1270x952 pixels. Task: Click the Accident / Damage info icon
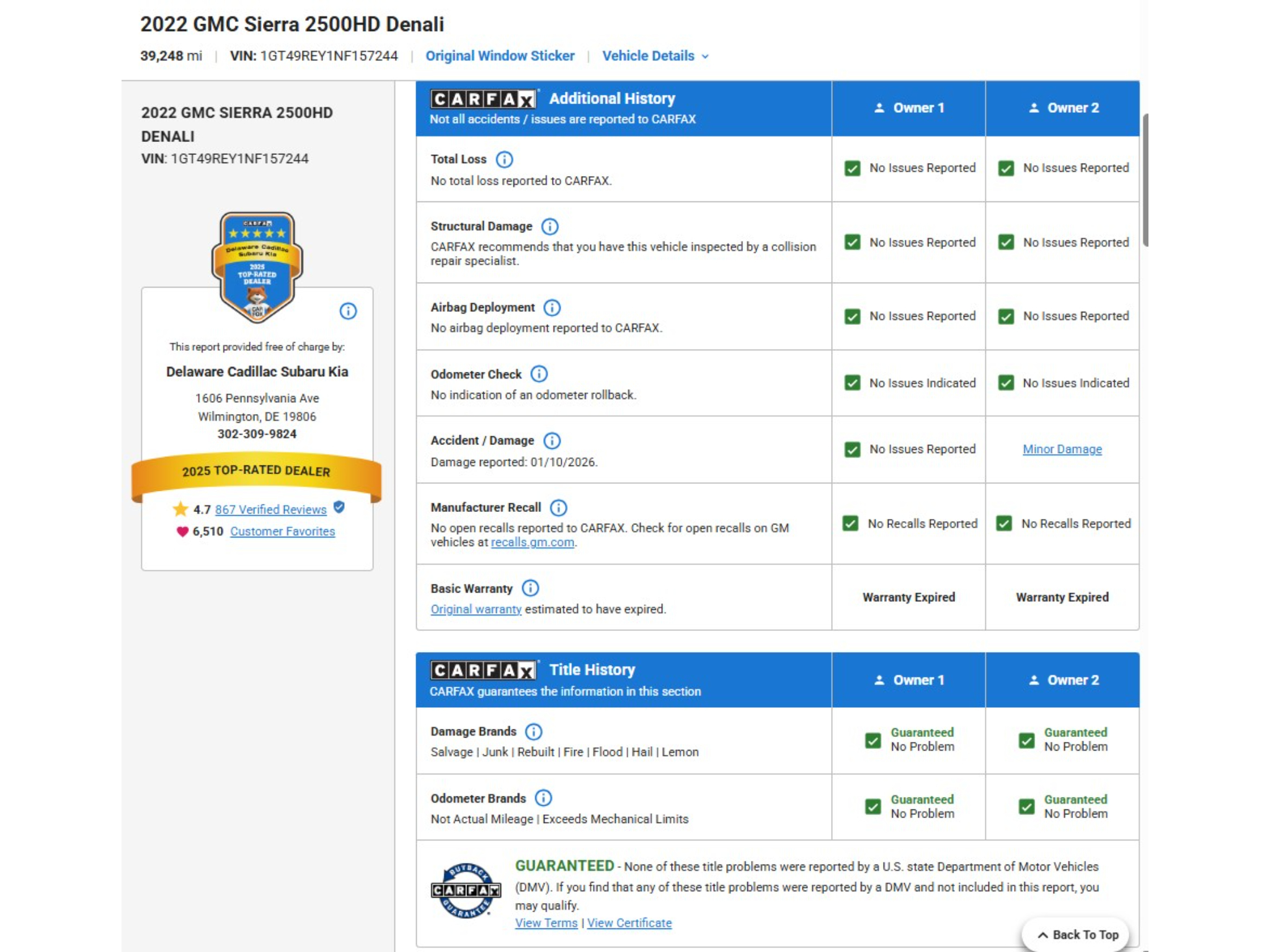pos(551,441)
